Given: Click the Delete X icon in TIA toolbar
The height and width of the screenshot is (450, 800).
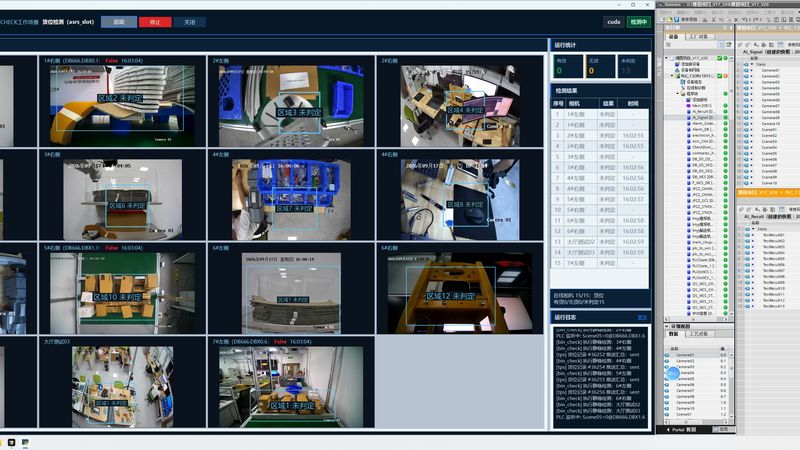Looking at the screenshot, I should click(736, 19).
